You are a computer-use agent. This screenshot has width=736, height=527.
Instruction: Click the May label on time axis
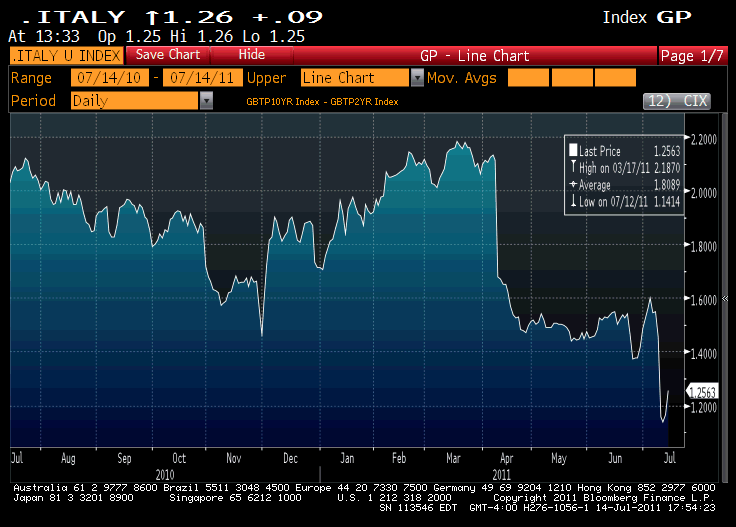coord(559,458)
